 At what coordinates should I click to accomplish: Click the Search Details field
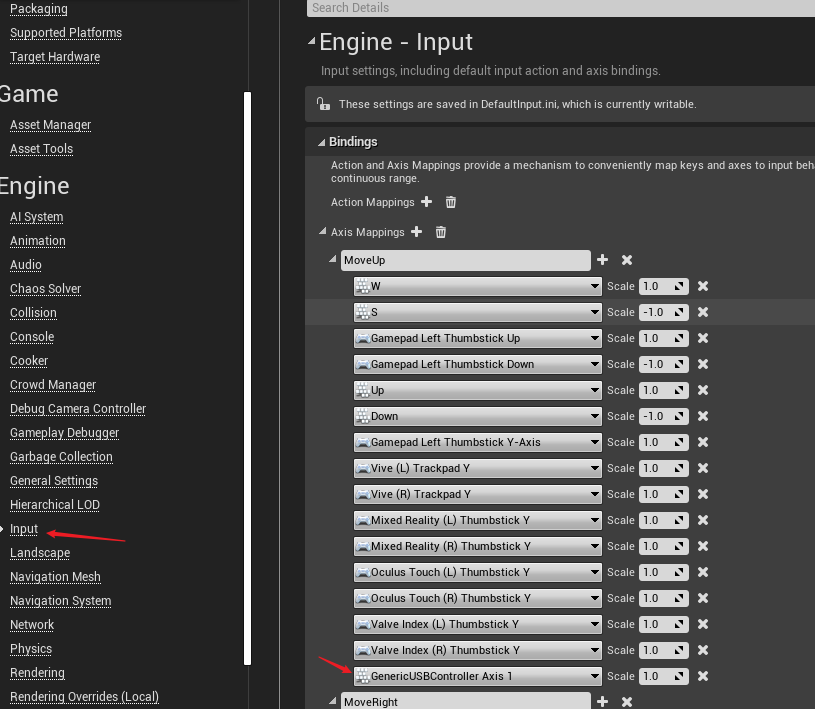(561, 8)
